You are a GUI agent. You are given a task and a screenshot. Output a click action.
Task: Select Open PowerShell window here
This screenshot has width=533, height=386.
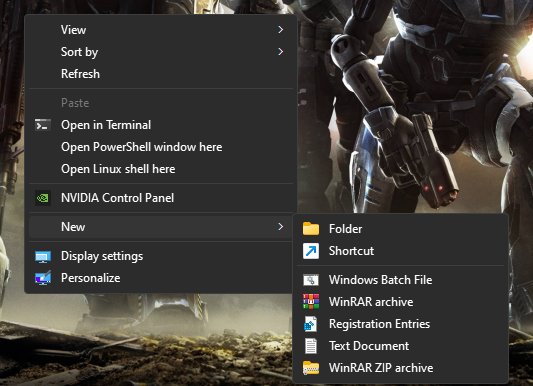click(161, 147)
